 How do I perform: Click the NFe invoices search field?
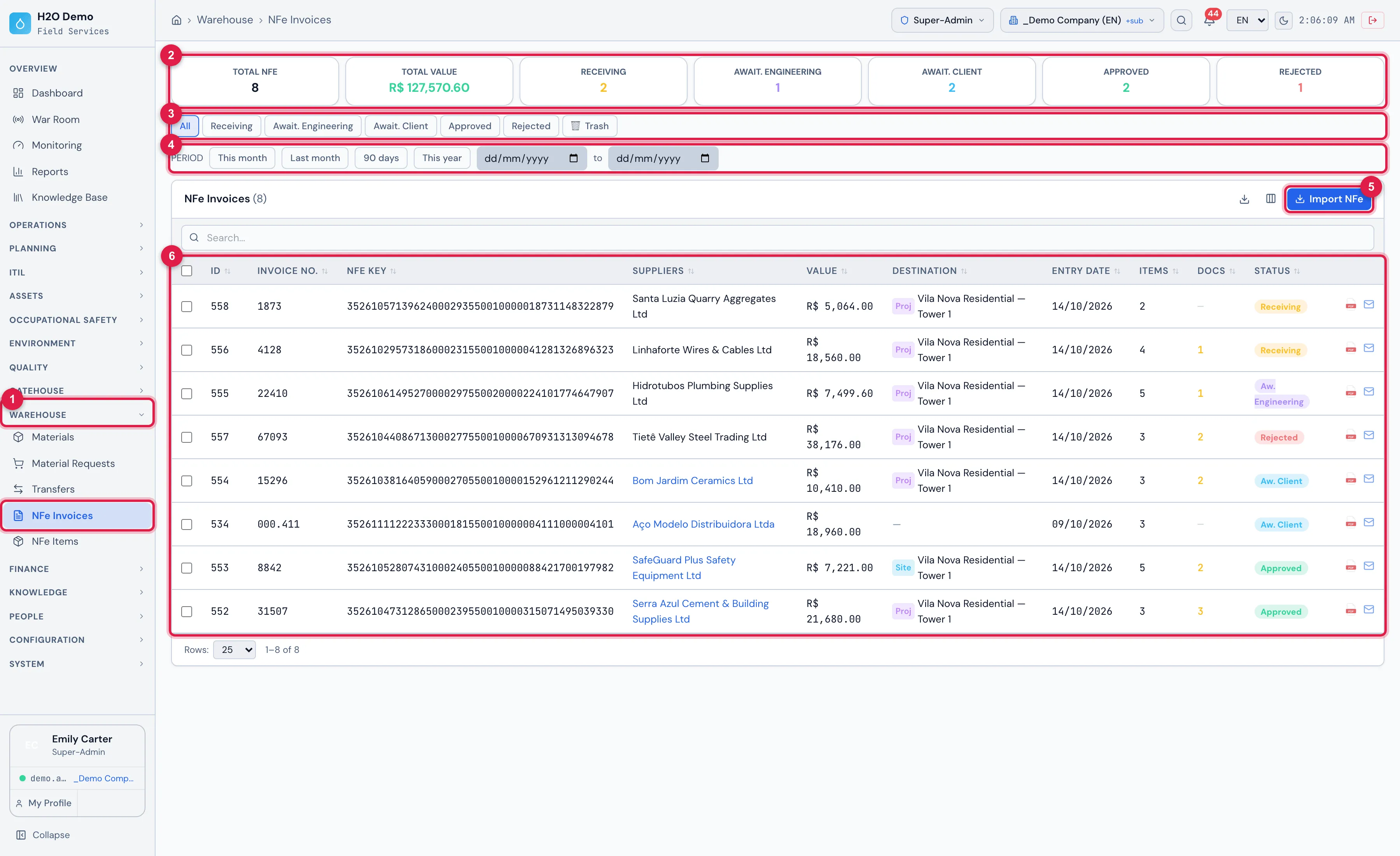777,238
